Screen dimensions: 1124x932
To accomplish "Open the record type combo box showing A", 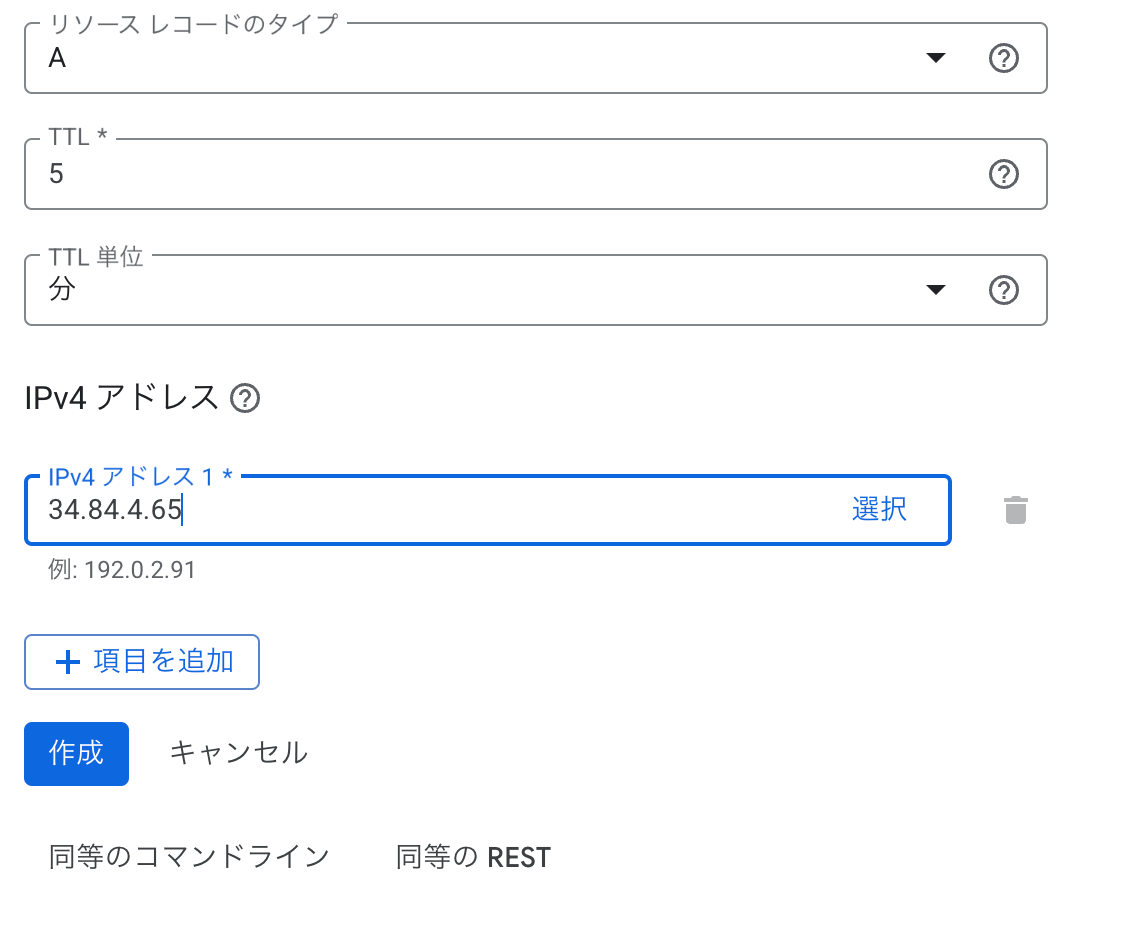I will click(x=535, y=58).
